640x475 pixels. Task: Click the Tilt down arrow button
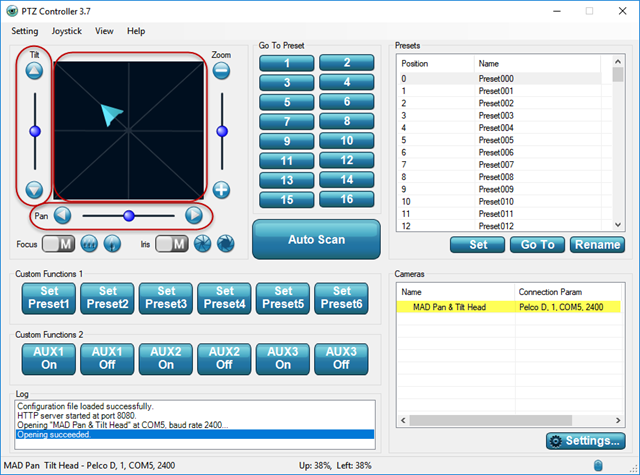(34, 190)
